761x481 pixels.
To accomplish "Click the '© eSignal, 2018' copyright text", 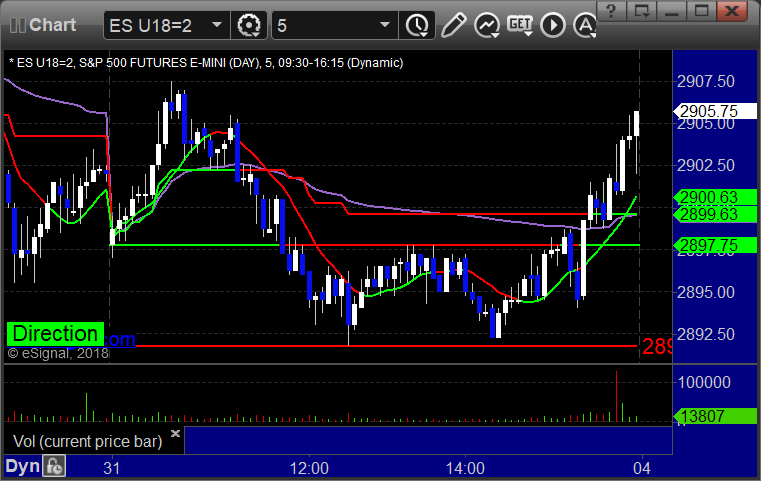I will click(x=58, y=353).
